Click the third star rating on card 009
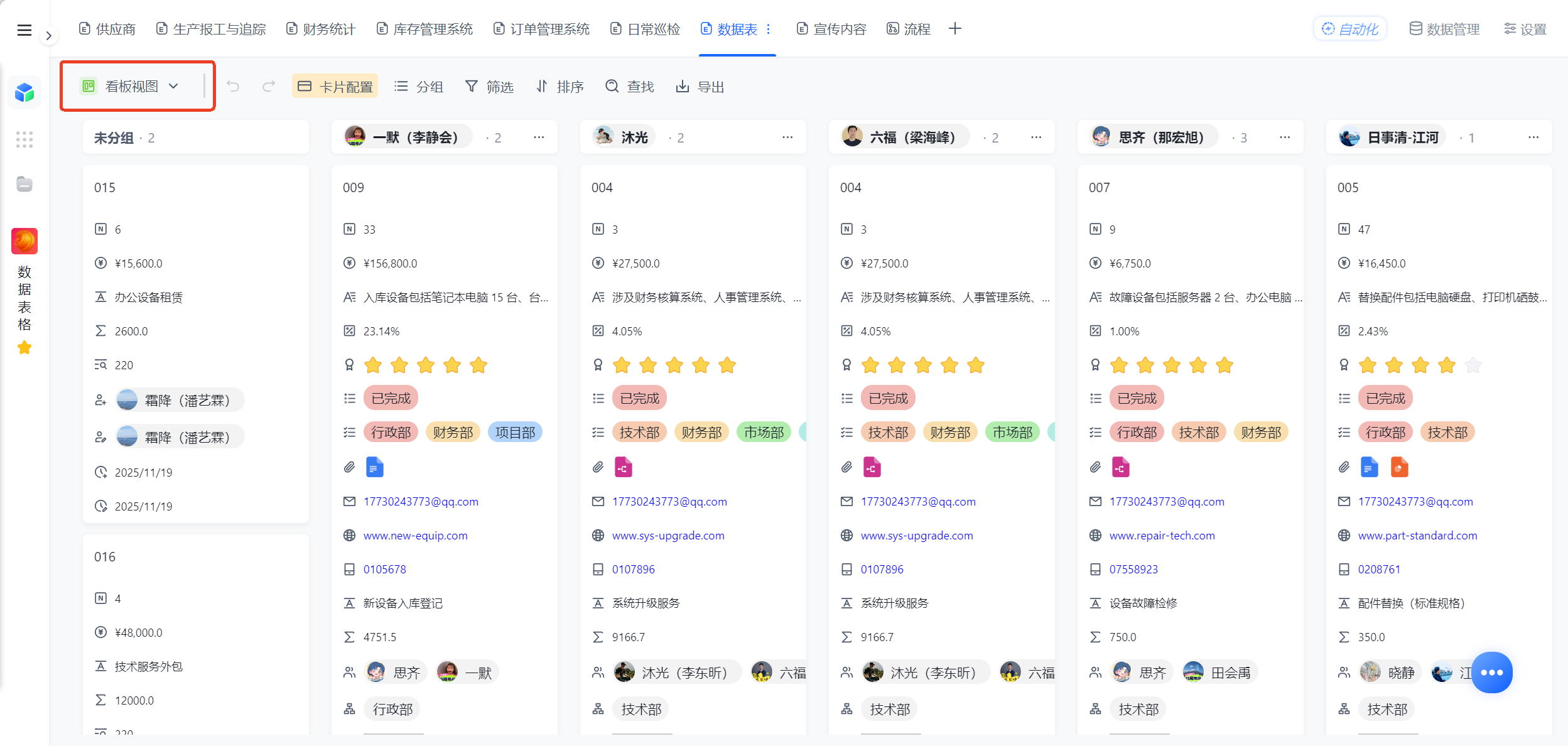Screen dimensions: 1568x746 (426, 365)
